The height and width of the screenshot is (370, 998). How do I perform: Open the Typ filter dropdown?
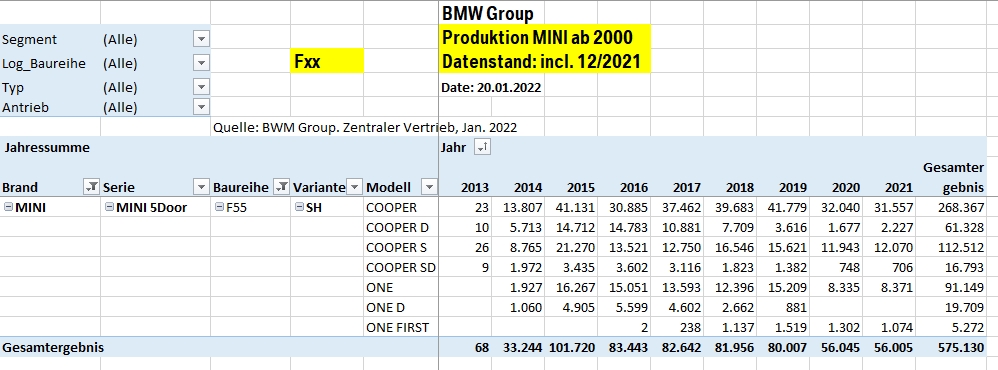[201, 87]
